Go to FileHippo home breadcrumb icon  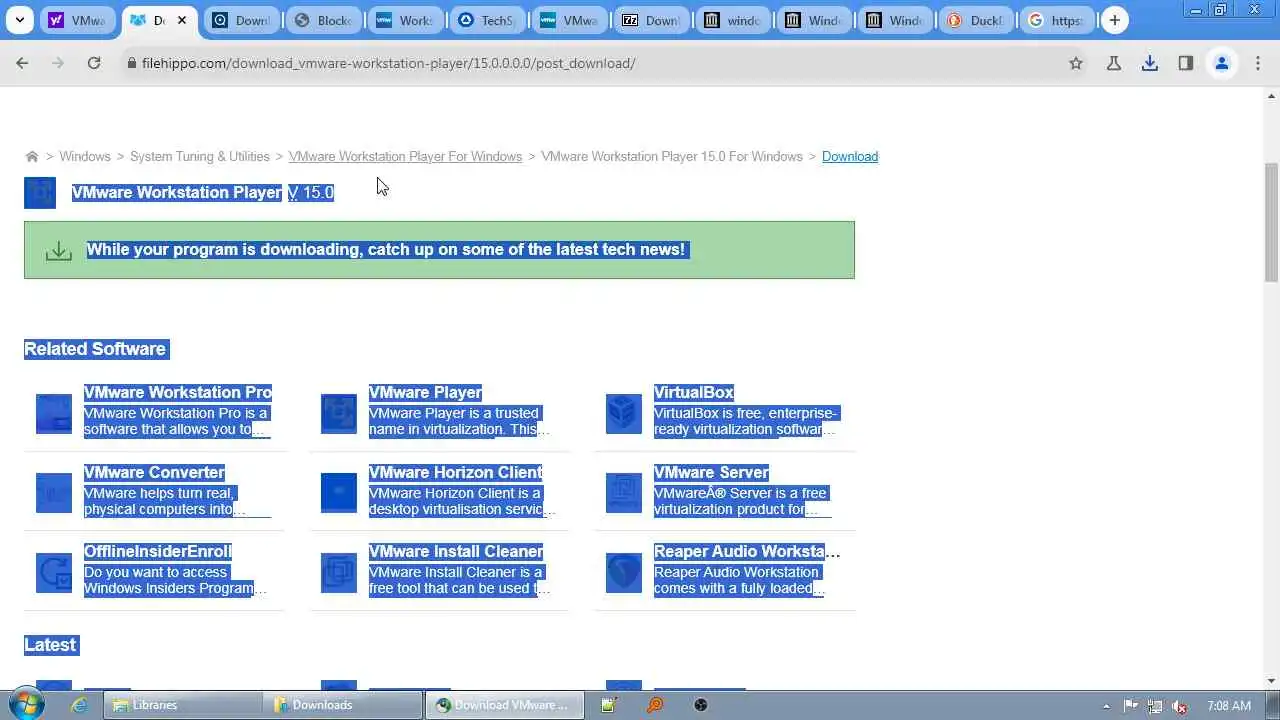[32, 156]
